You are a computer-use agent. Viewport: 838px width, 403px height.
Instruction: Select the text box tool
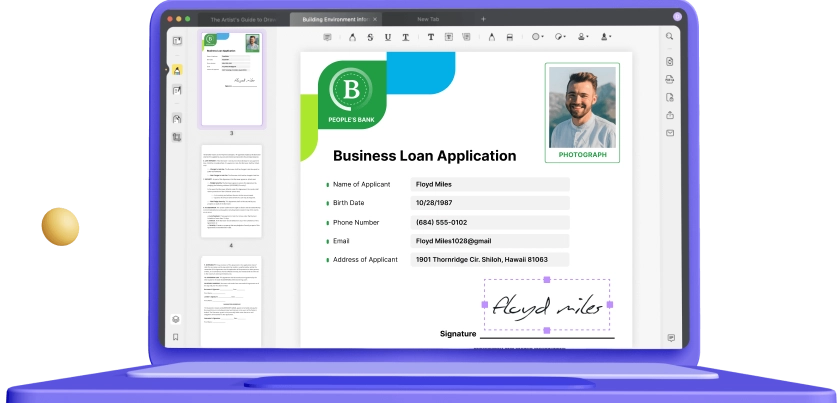[449, 37]
